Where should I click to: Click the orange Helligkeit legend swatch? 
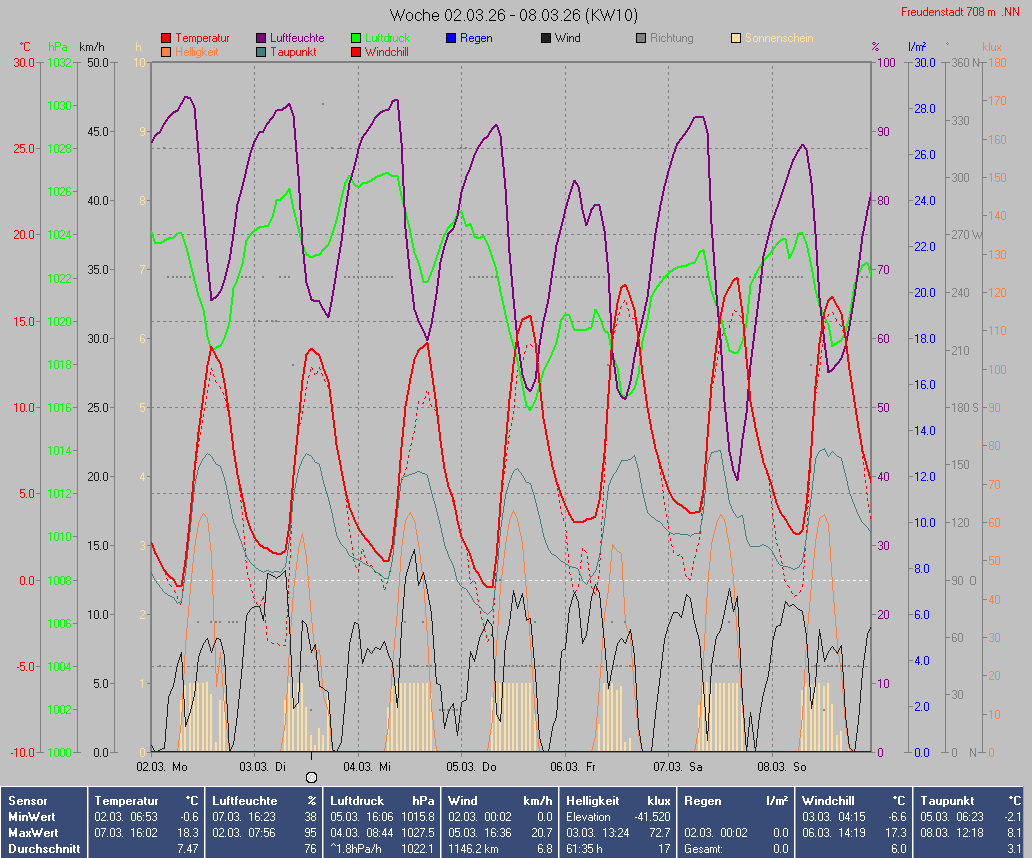click(166, 52)
